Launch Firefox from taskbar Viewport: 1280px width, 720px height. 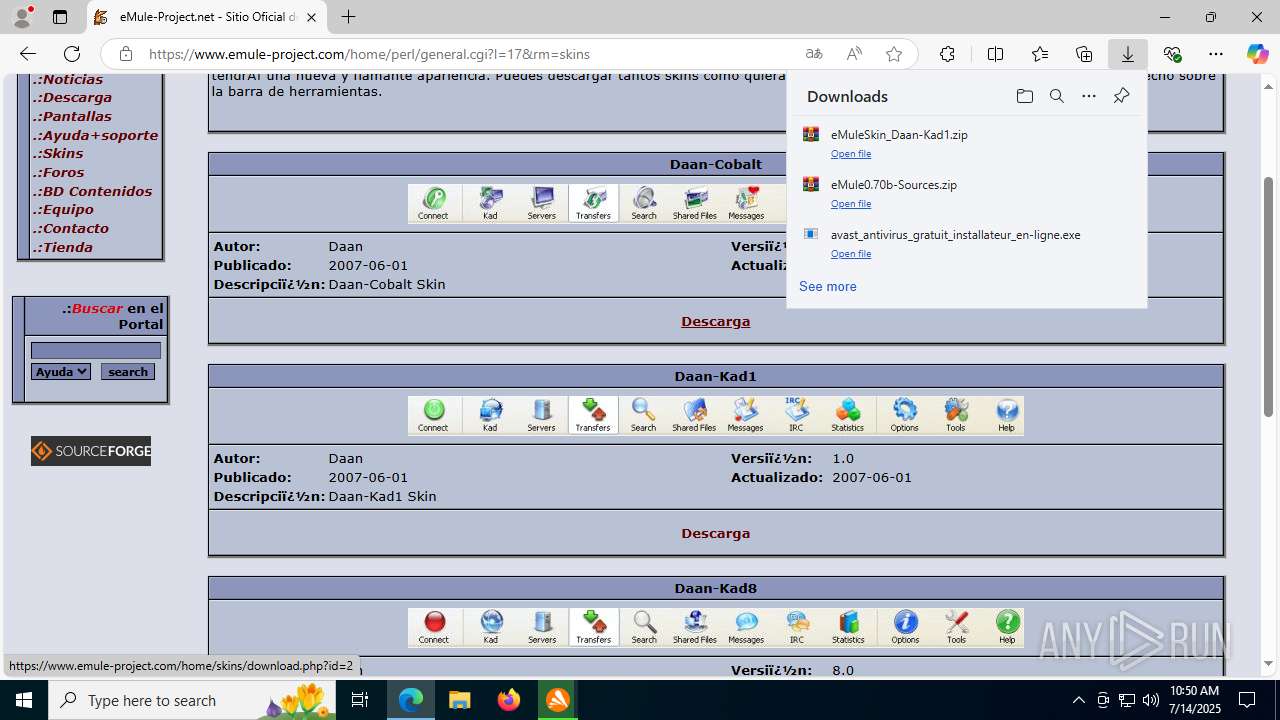[509, 700]
